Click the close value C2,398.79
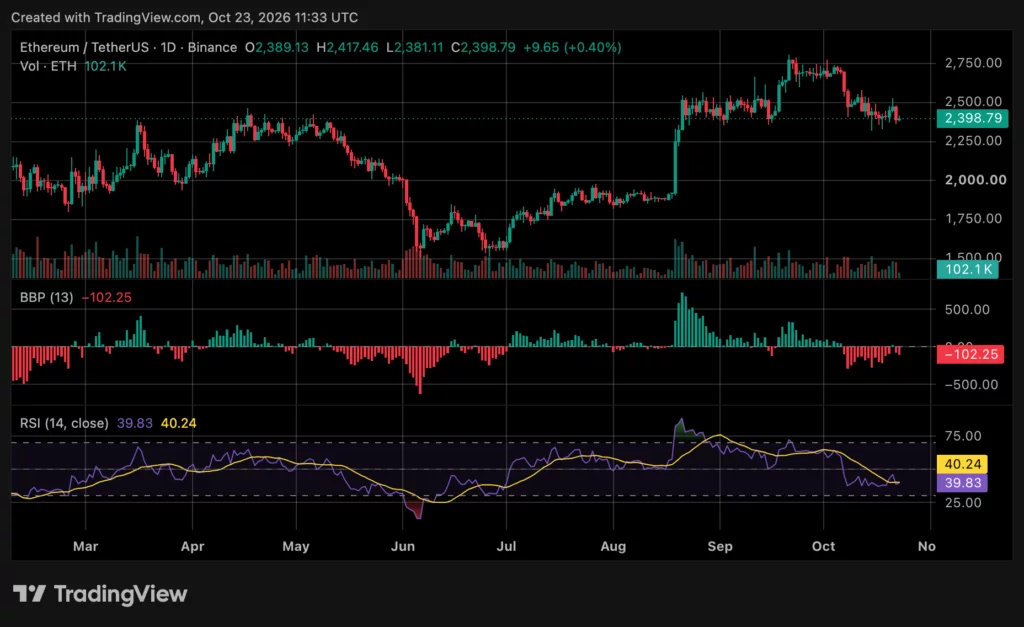Viewport: 1024px width, 627px height. [483, 48]
